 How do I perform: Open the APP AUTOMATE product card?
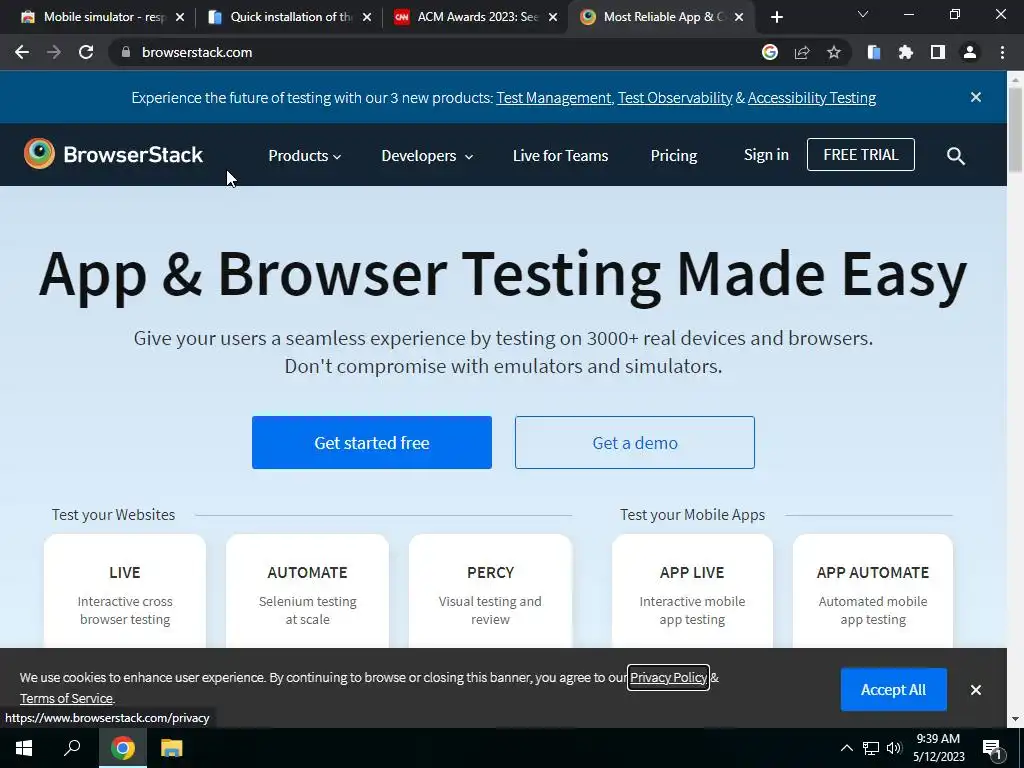tap(873, 591)
